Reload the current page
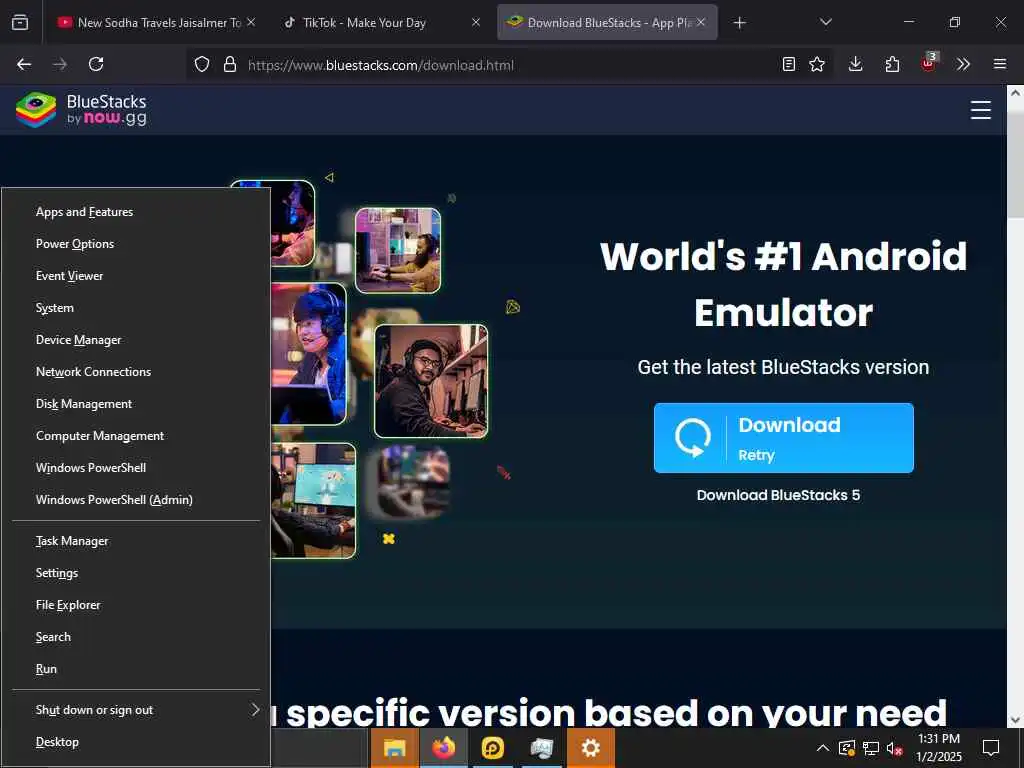Image resolution: width=1024 pixels, height=768 pixels. click(x=96, y=64)
